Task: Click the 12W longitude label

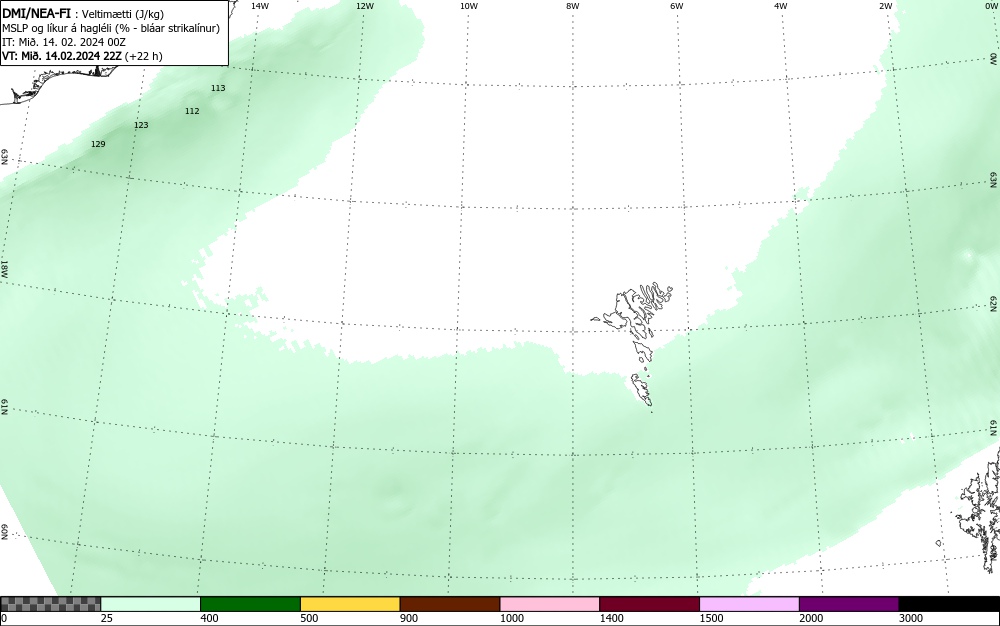Action: tap(364, 6)
